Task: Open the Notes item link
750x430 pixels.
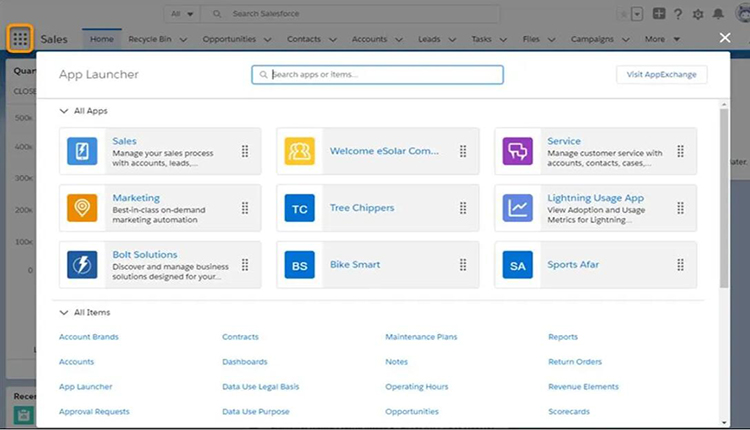Action: point(397,362)
